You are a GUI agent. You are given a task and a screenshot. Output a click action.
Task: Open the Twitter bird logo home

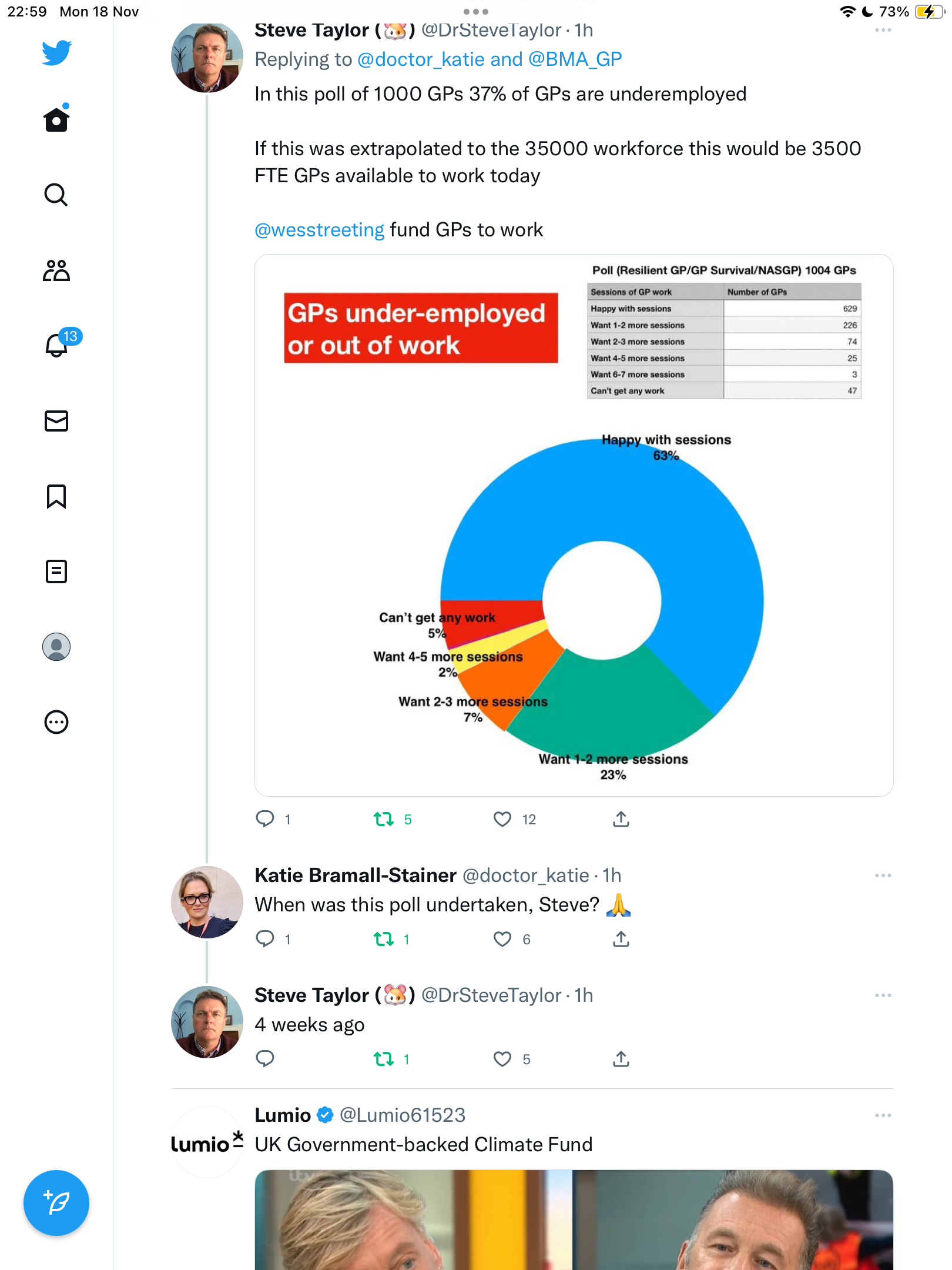[x=56, y=52]
